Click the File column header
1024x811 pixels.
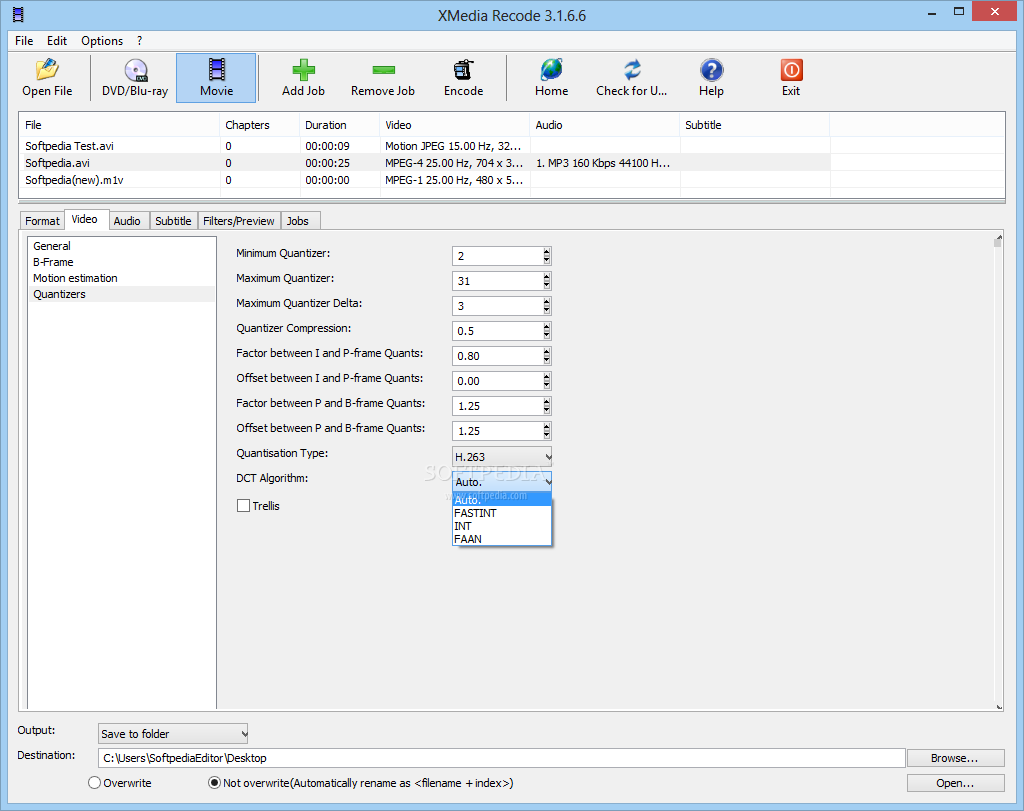coord(120,125)
